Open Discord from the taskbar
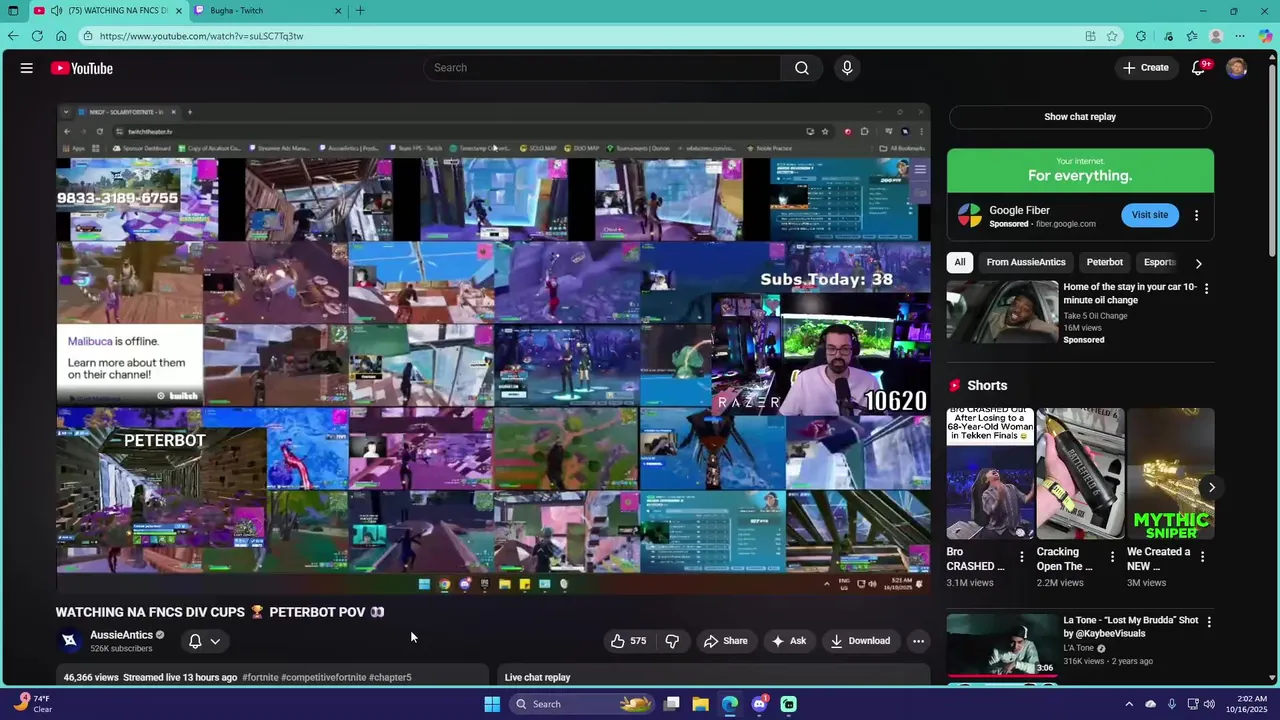The image size is (1280, 720). click(x=759, y=704)
